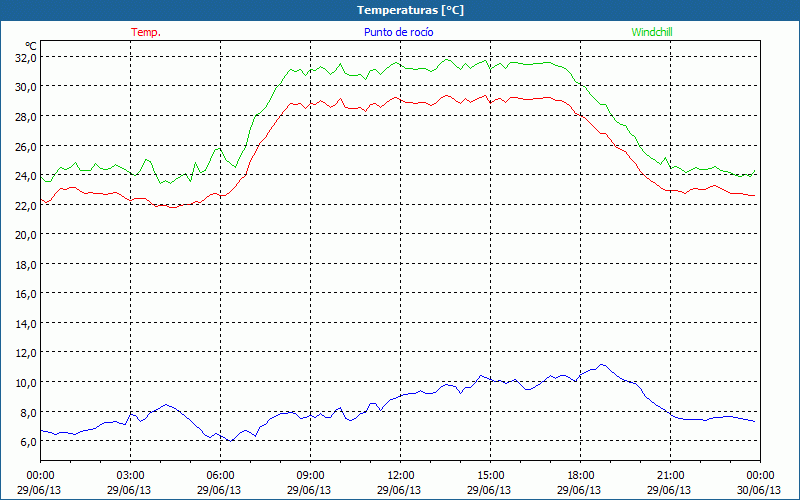800x500 pixels.
Task: Click the 09:00 time axis label
Action: [x=310, y=476]
